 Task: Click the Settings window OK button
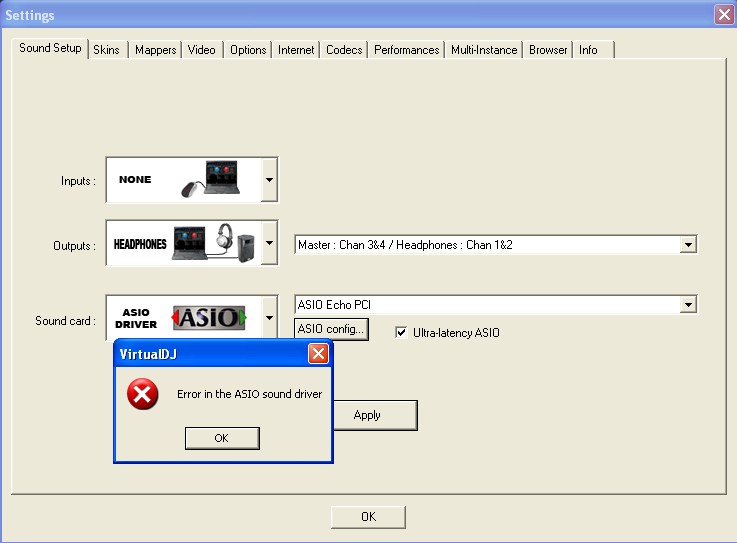pyautogui.click(x=368, y=517)
